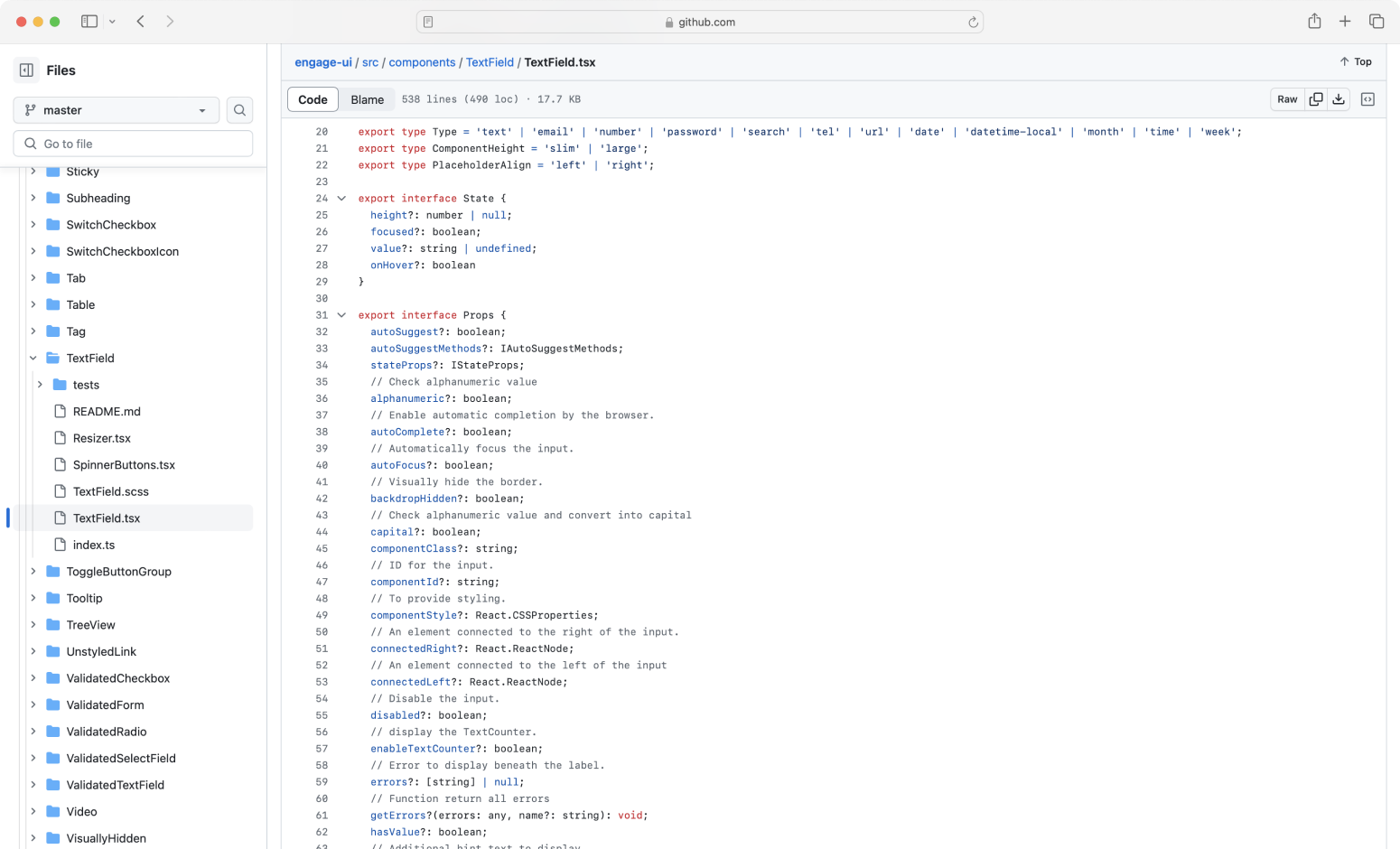Download raw file icon
Screen dimensions: 1400x849
pyautogui.click(x=1339, y=99)
